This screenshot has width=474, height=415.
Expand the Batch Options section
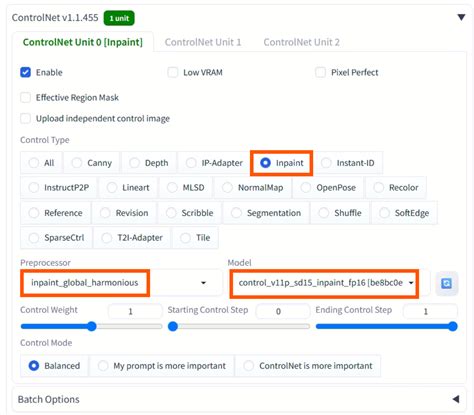click(x=456, y=399)
